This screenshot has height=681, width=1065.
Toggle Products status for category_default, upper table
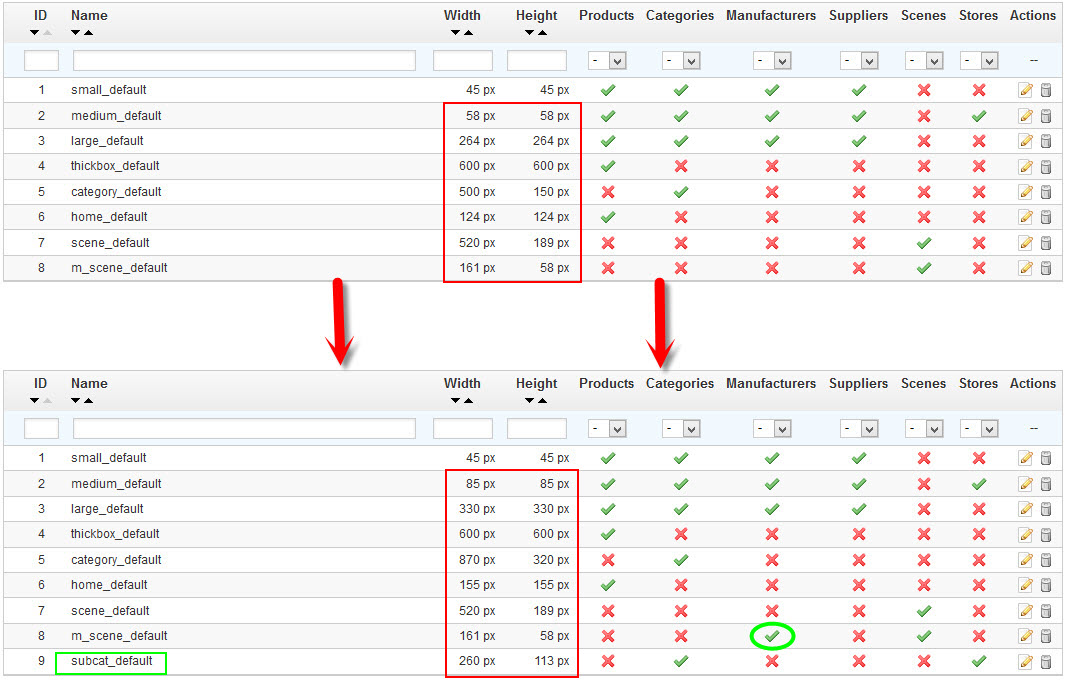click(607, 192)
